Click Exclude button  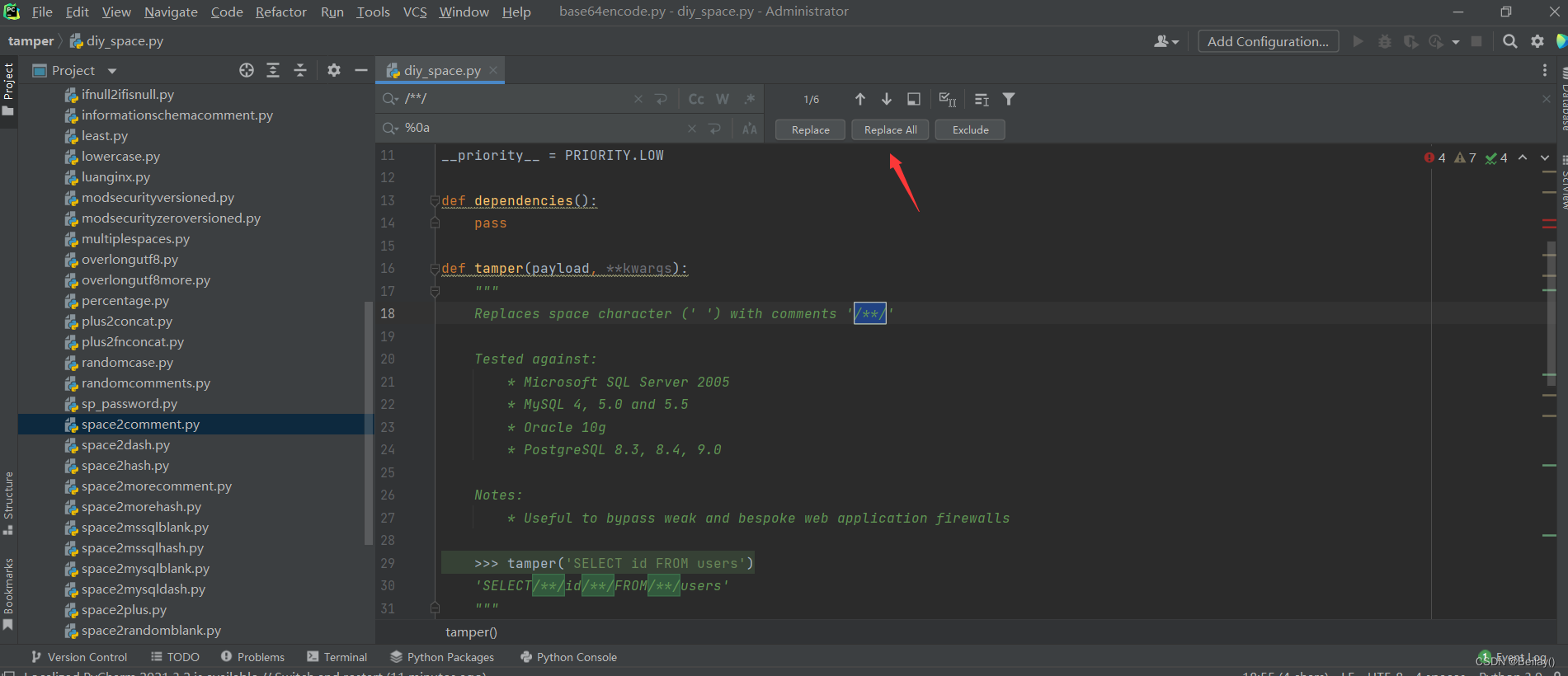click(970, 129)
